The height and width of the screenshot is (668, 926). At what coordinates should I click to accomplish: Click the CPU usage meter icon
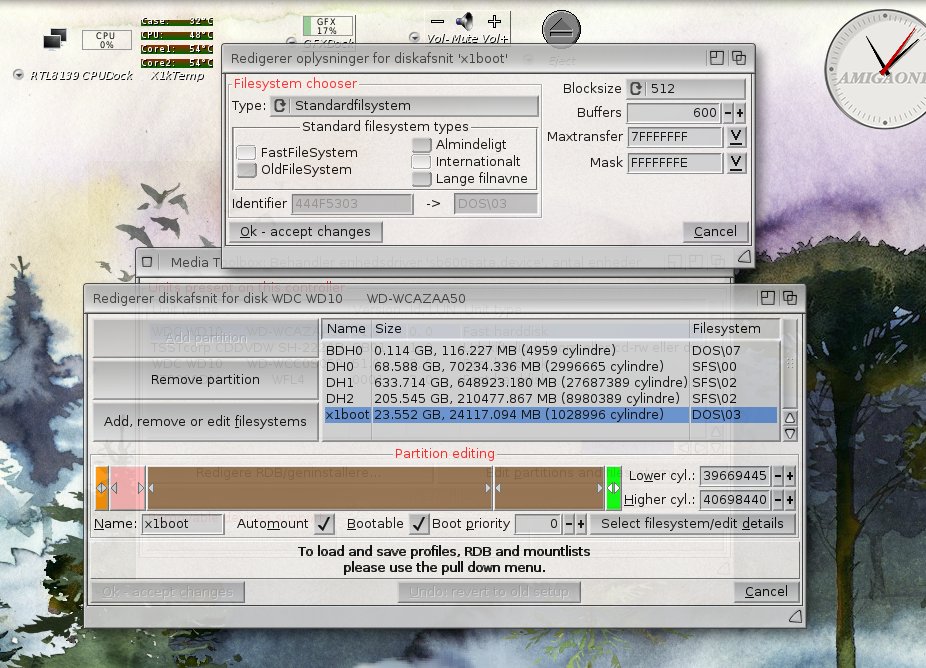(x=105, y=39)
